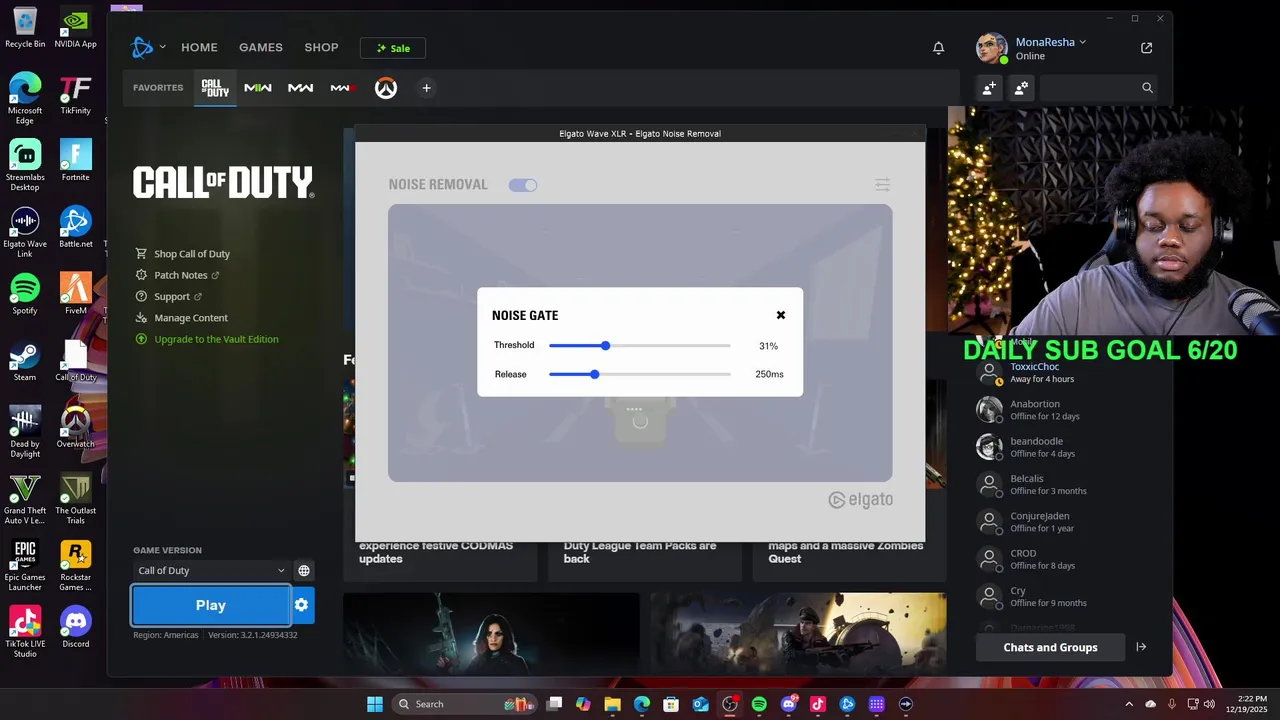Add a game to favorites with plus

[x=426, y=88]
